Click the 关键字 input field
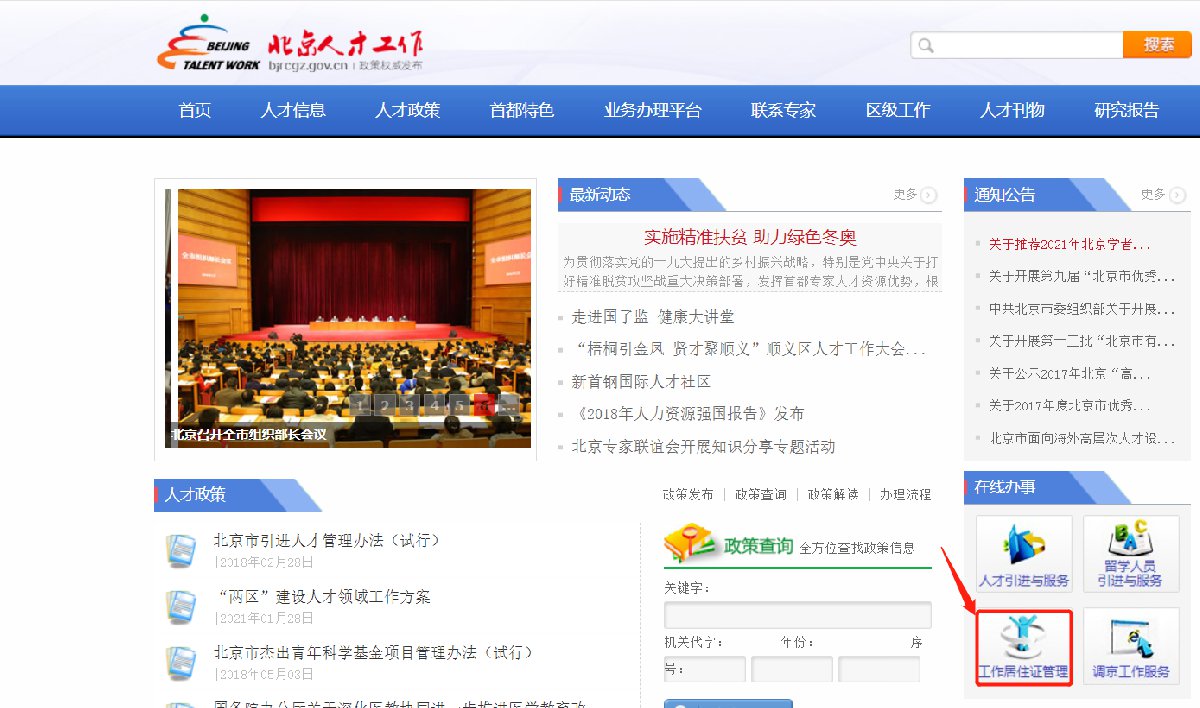Image resolution: width=1200 pixels, height=708 pixels. (x=798, y=614)
